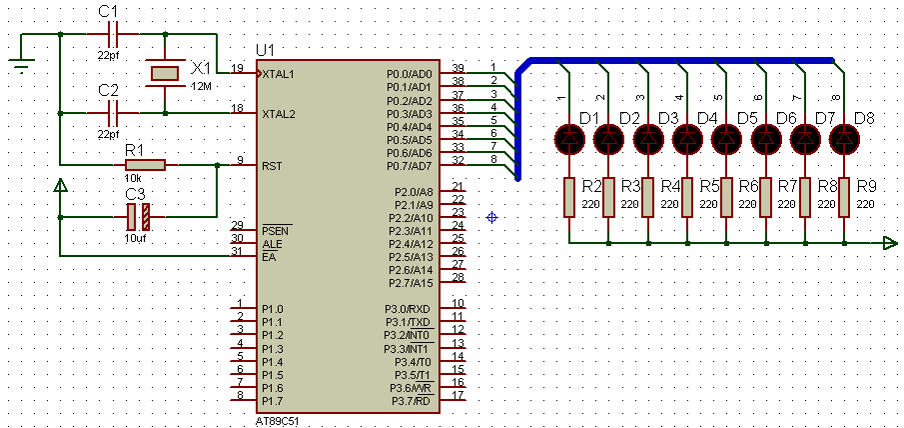Screen dimensions: 904x428
Task: Click the P1.7 pin label
Action: coord(273,401)
